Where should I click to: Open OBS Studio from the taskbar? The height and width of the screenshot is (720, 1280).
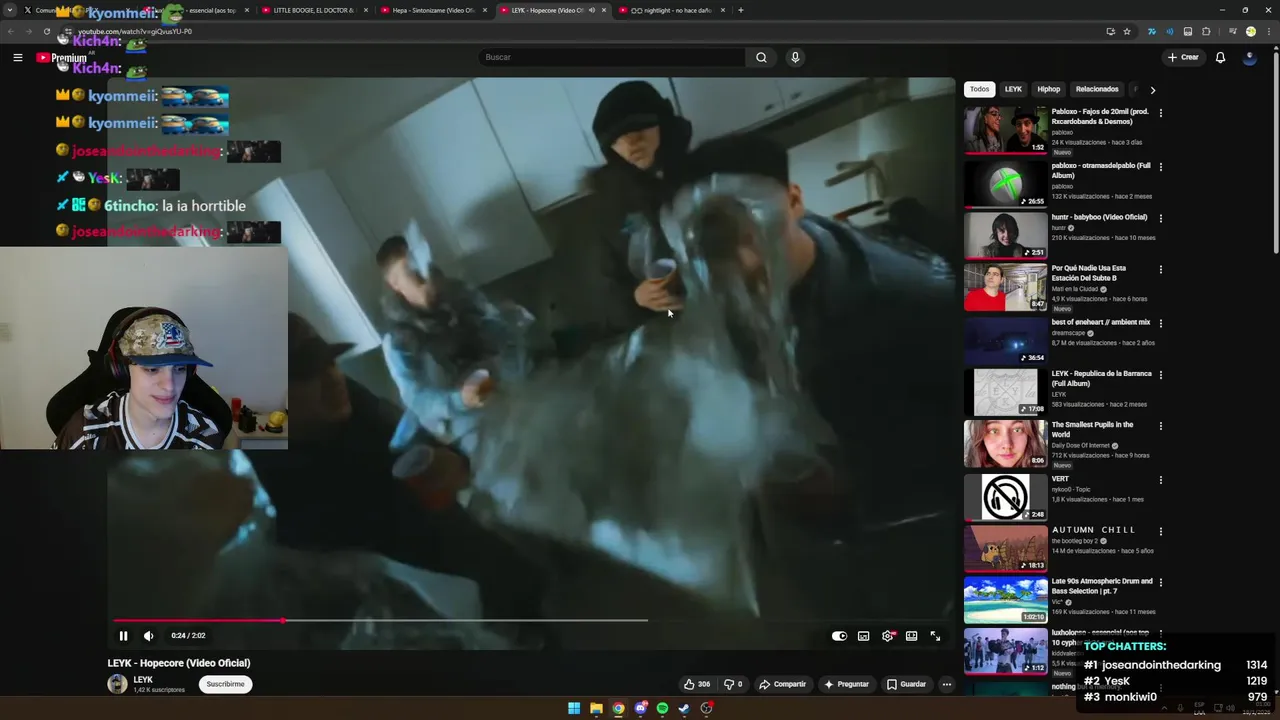(706, 708)
